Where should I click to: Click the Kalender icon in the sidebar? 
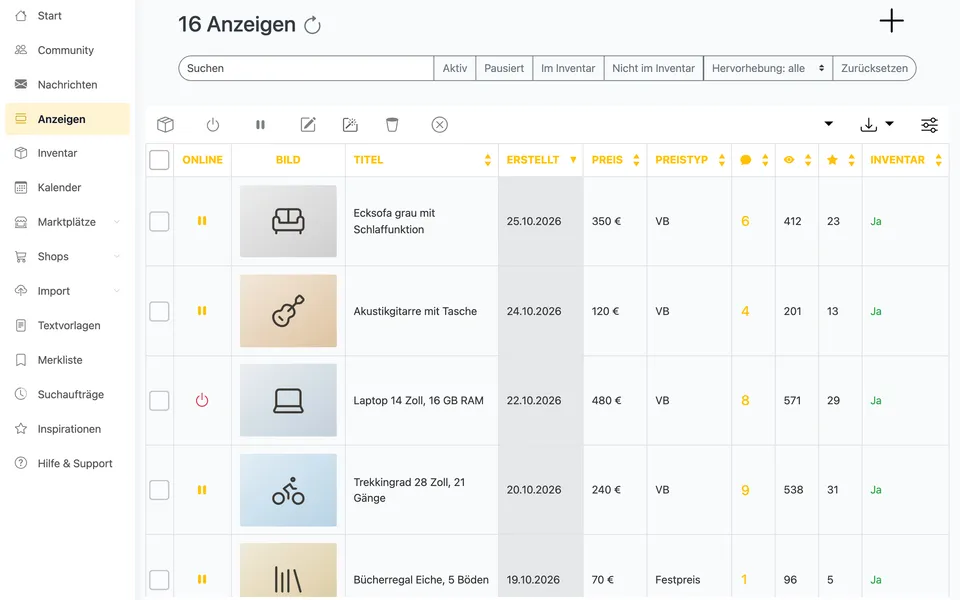pos(21,187)
